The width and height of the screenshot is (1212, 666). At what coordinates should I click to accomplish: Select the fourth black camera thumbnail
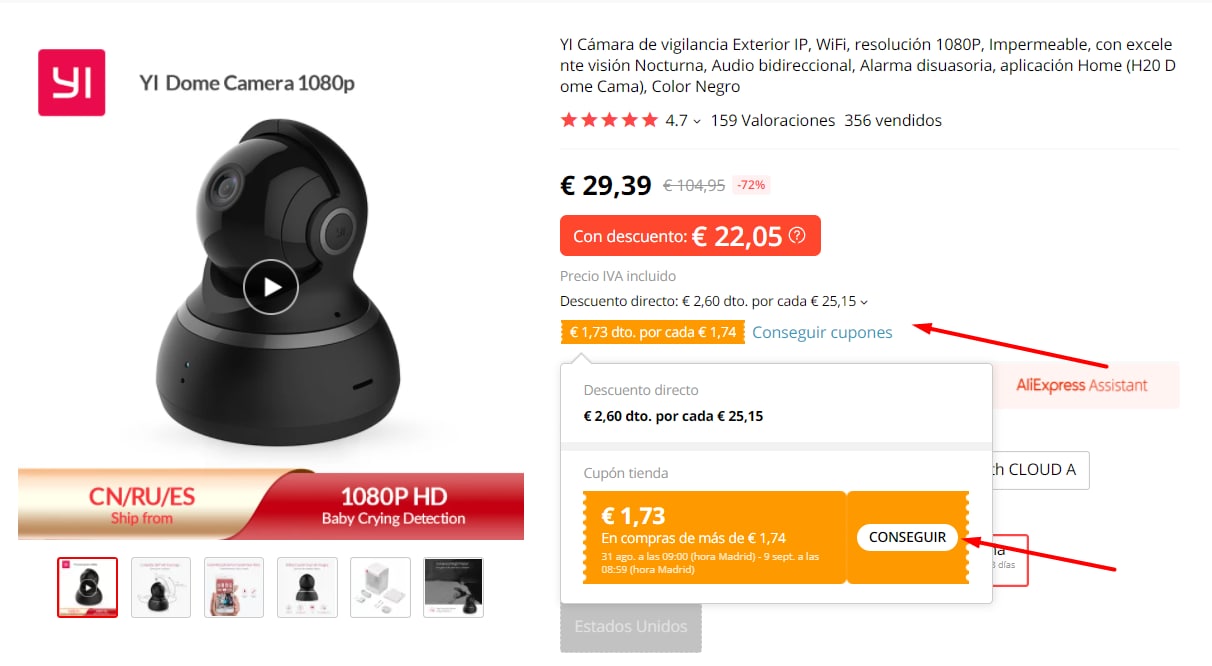(x=307, y=587)
